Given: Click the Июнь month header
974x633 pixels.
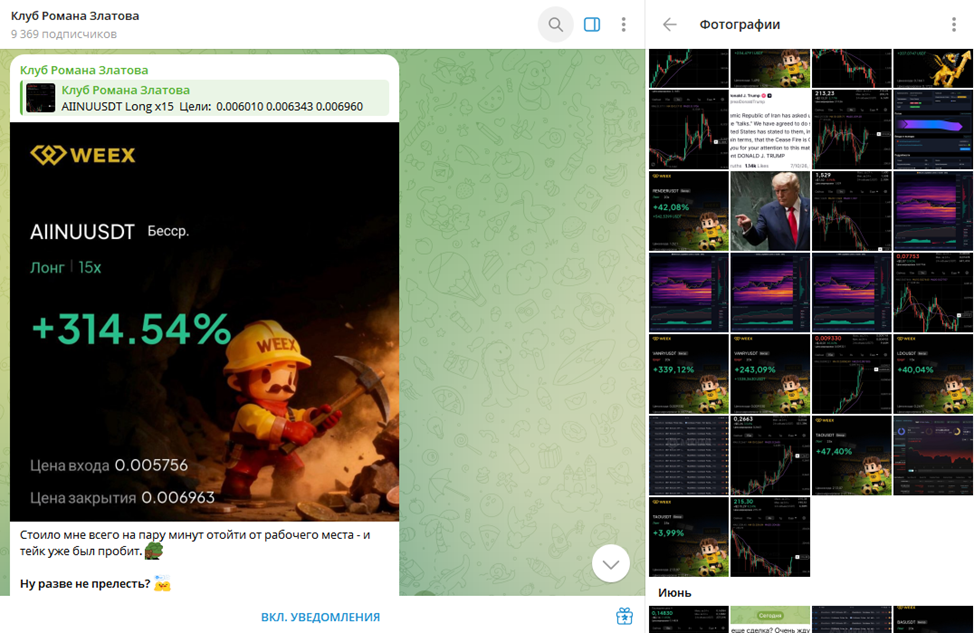Looking at the screenshot, I should [x=675, y=593].
